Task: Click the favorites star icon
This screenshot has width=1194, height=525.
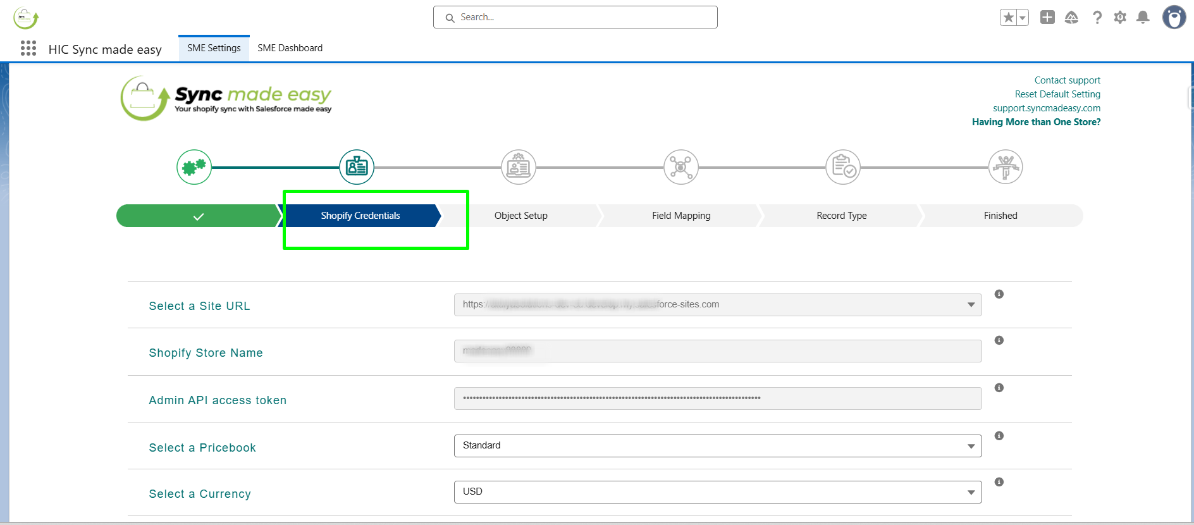Action: [x=1008, y=18]
